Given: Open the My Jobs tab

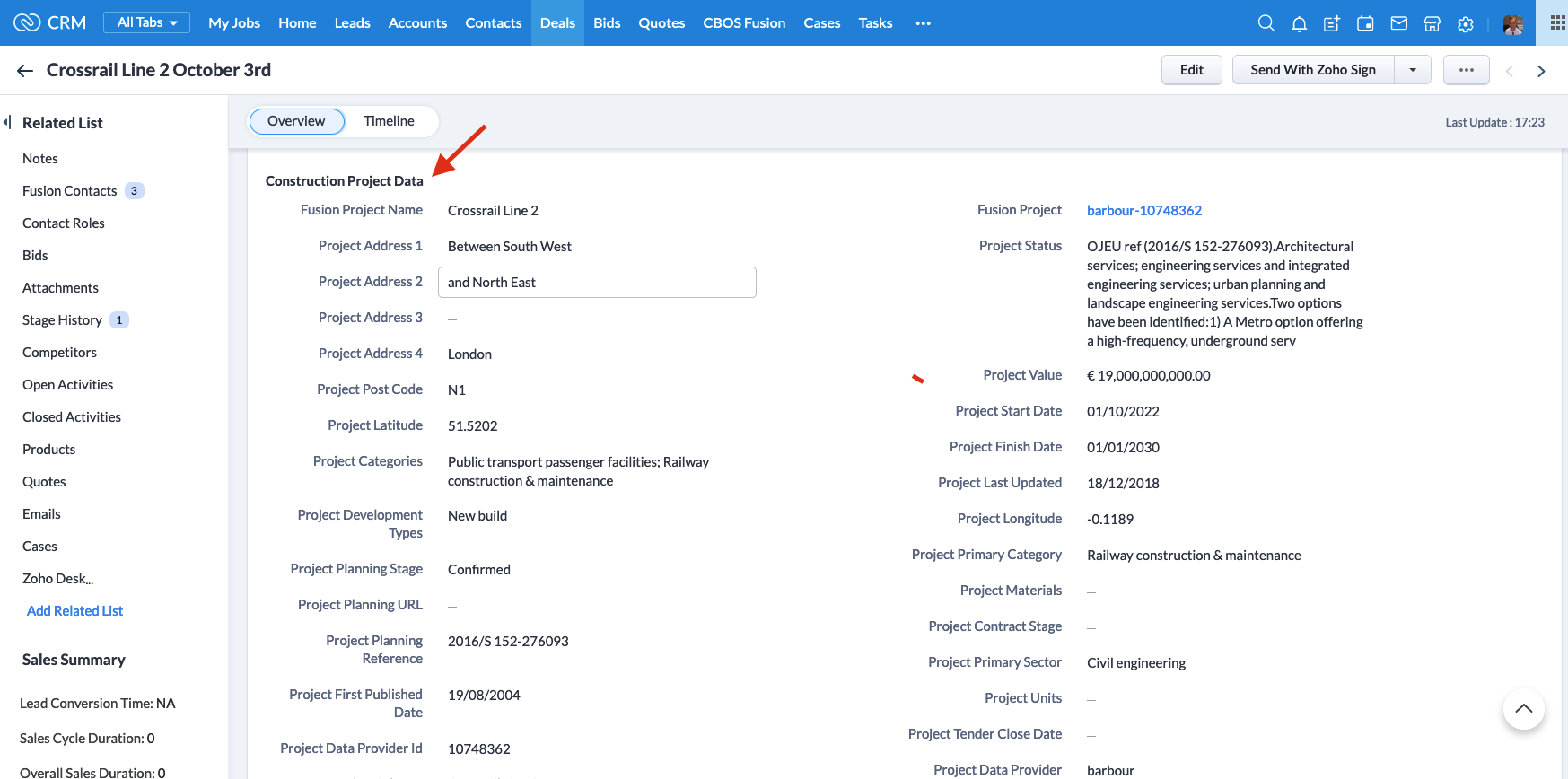Looking at the screenshot, I should click(x=234, y=23).
